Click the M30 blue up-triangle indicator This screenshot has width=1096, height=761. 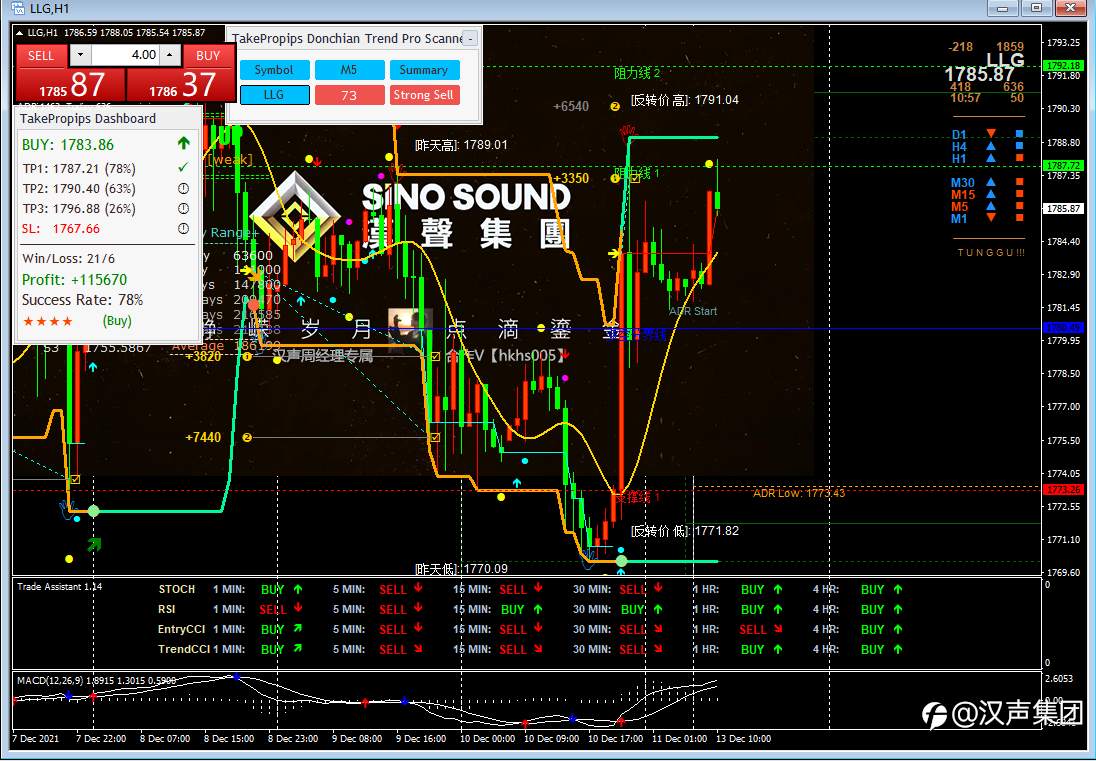(x=991, y=182)
